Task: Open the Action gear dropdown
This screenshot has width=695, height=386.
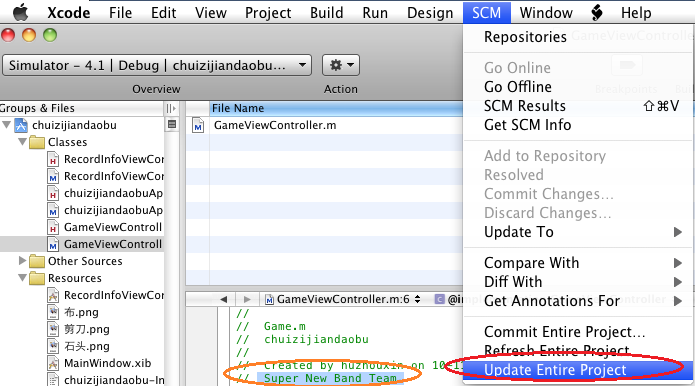Action: 340,66
